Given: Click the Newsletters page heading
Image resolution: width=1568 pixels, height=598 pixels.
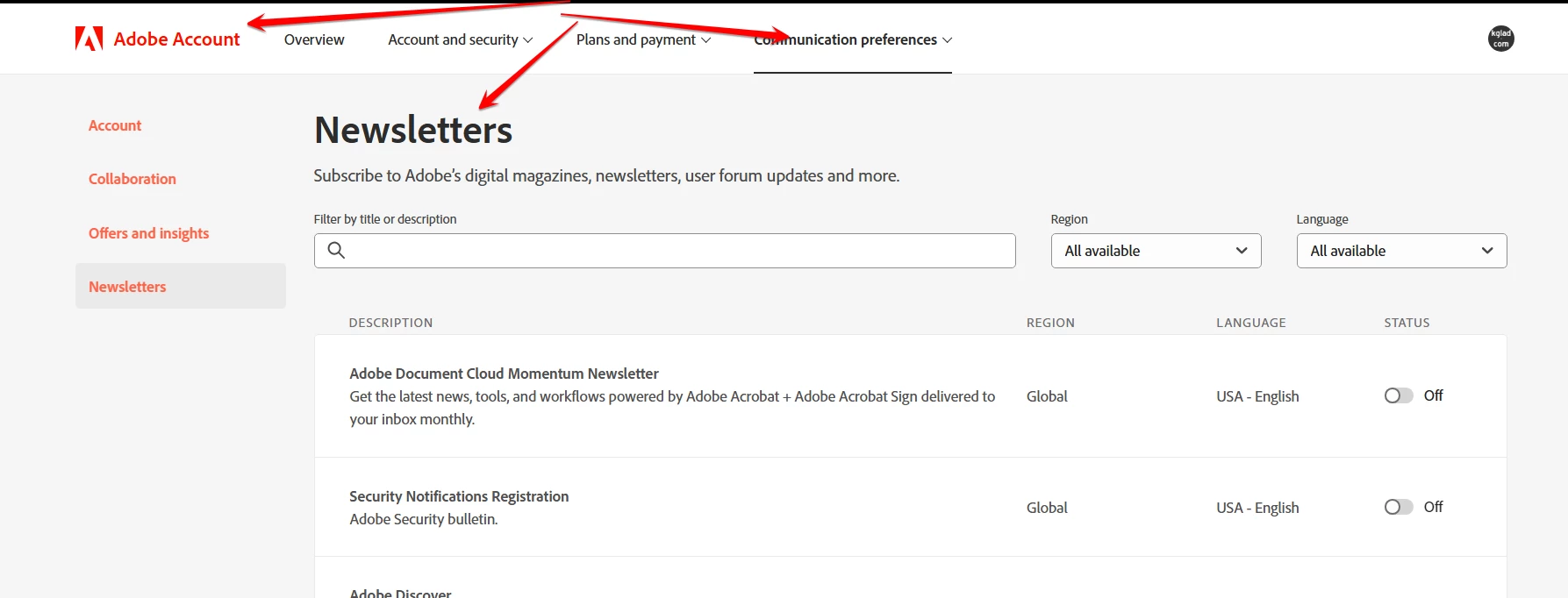Looking at the screenshot, I should pyautogui.click(x=413, y=130).
